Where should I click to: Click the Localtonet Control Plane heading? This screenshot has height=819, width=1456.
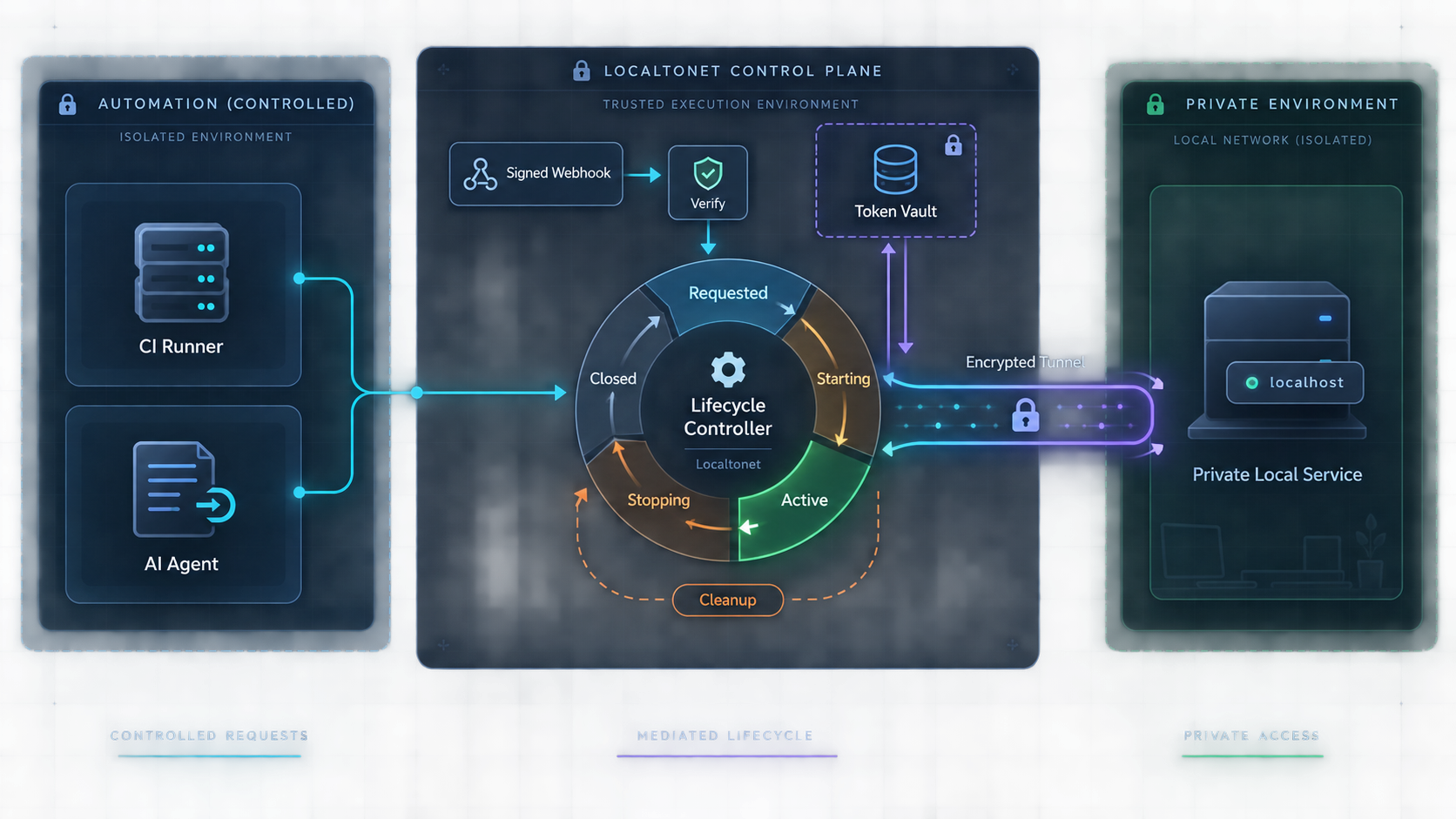pyautogui.click(x=743, y=70)
